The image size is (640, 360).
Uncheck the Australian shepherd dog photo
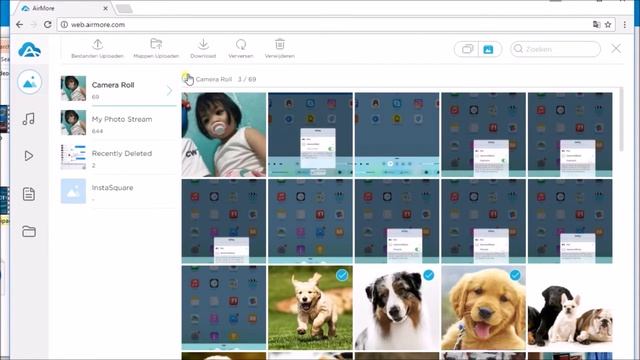(429, 276)
